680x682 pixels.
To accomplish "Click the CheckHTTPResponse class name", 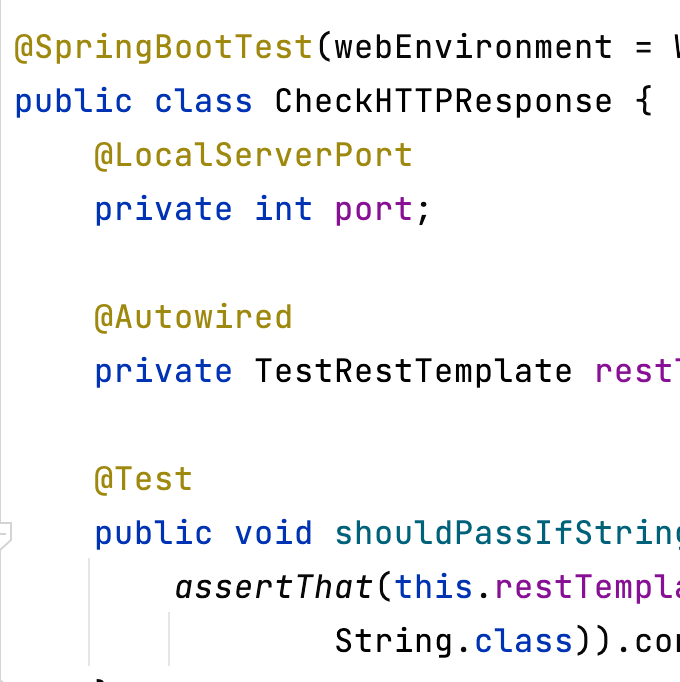I will point(443,101).
